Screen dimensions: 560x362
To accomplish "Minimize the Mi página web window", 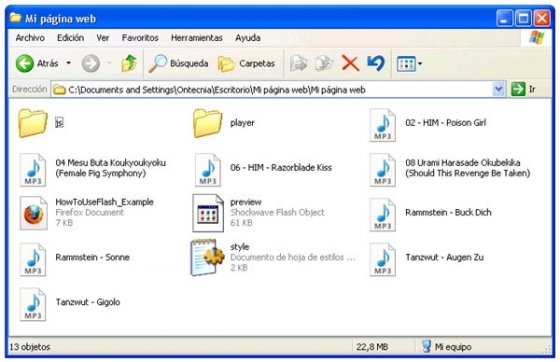I will point(505,18).
